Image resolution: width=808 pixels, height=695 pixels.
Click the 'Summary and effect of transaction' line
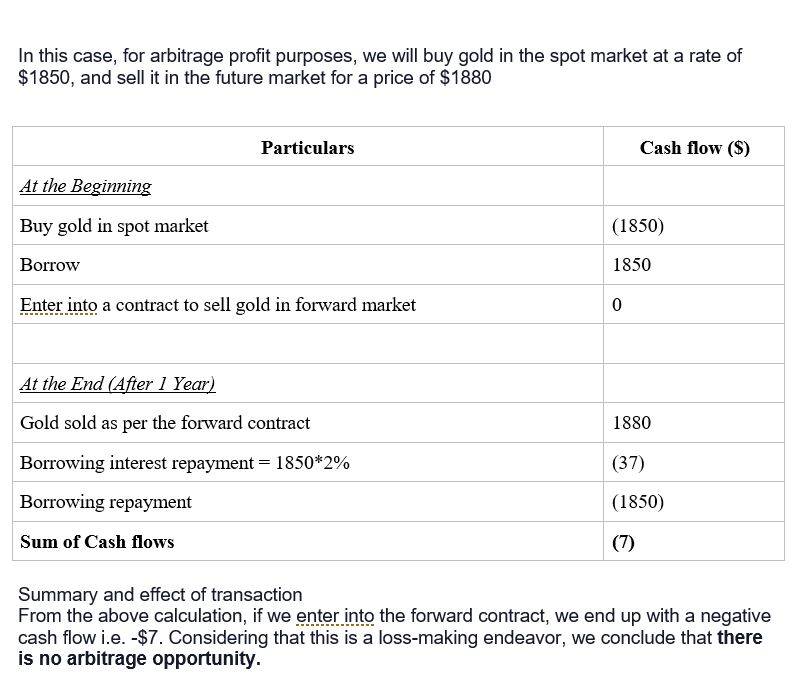click(160, 595)
